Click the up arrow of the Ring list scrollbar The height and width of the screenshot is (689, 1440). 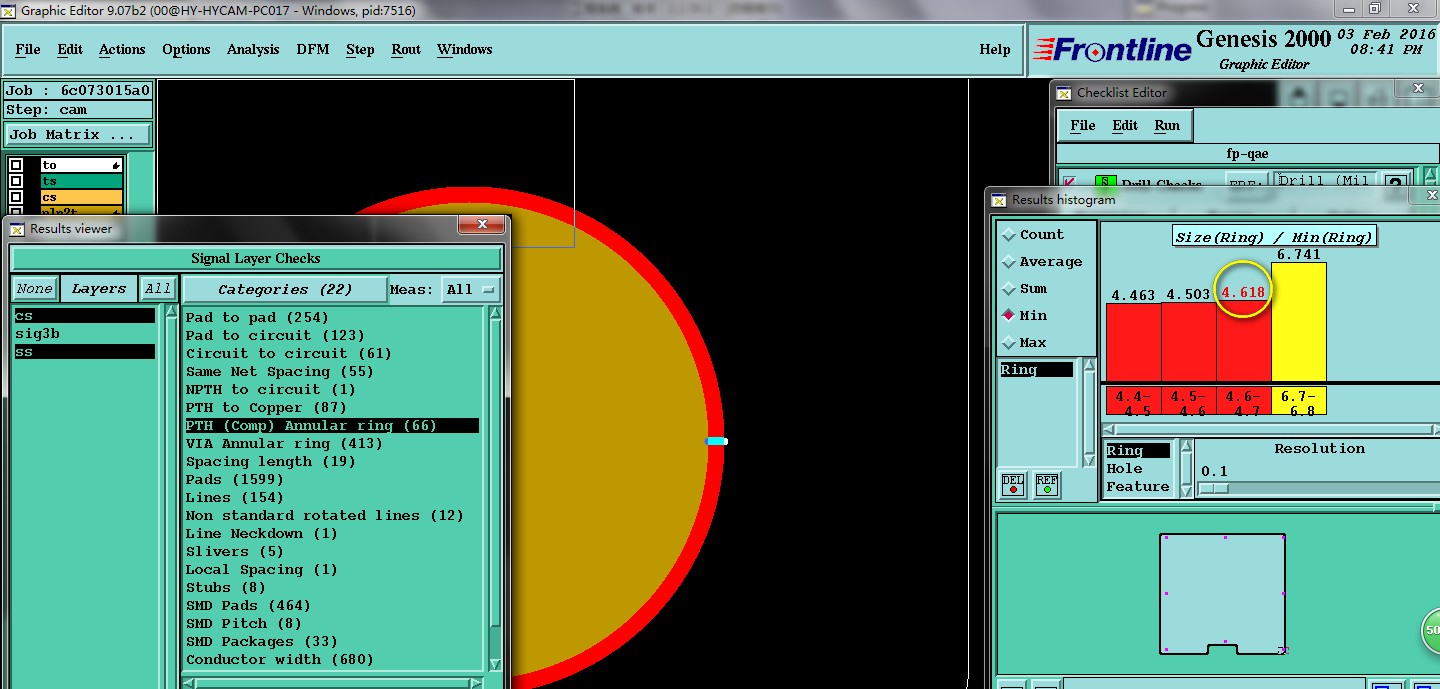click(x=1090, y=366)
